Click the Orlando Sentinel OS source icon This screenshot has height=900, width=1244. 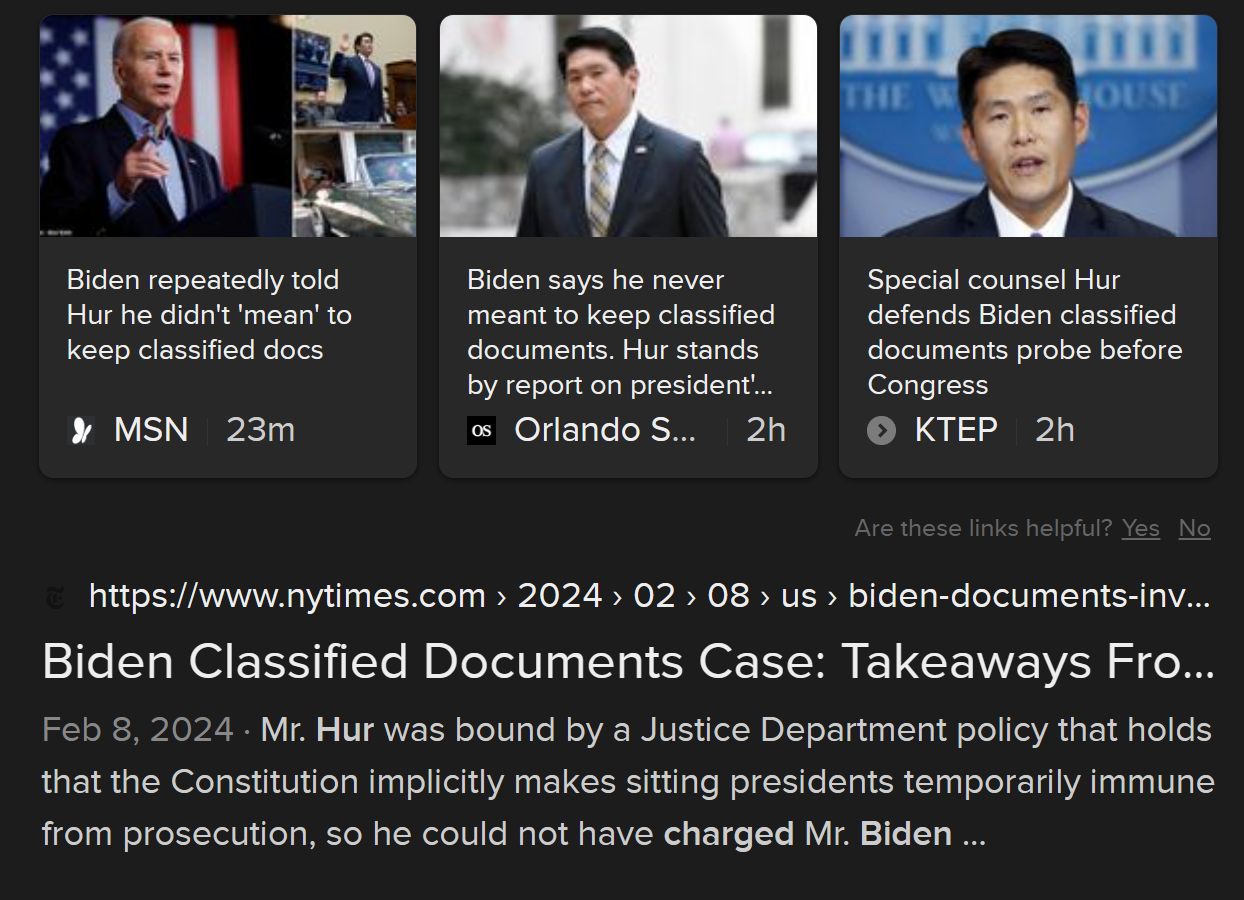[481, 431]
